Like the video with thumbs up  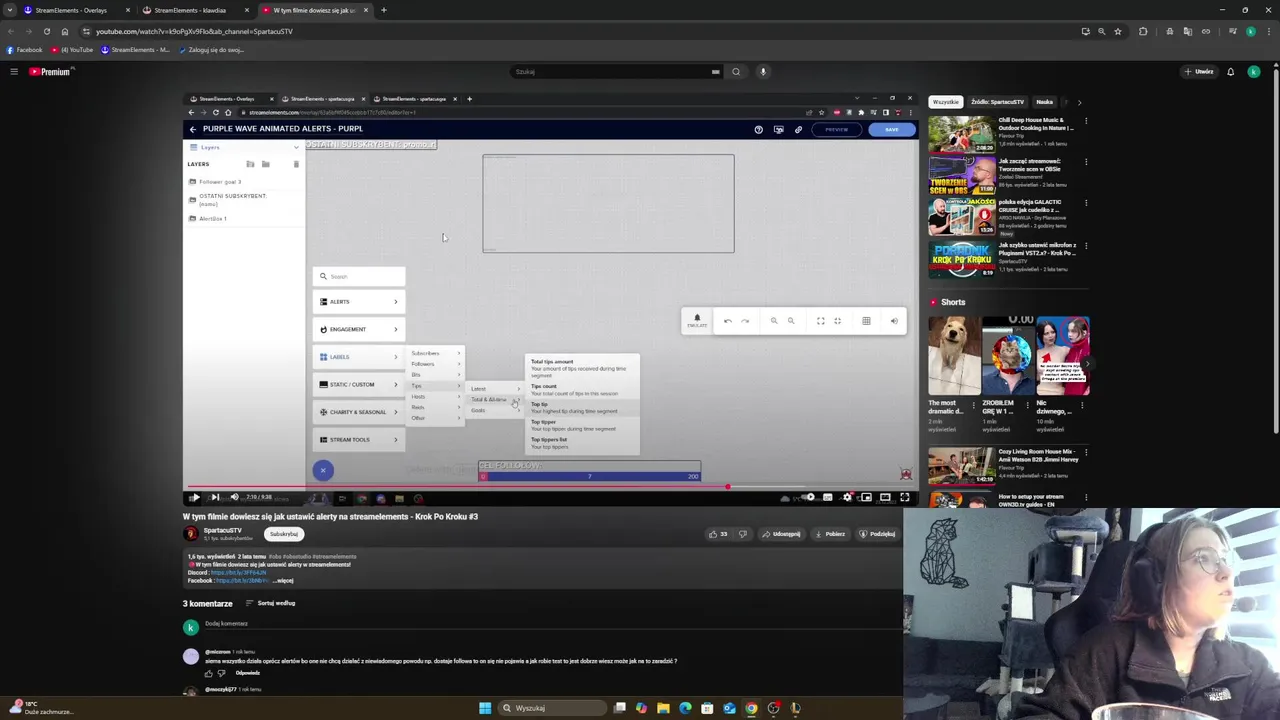(717, 534)
